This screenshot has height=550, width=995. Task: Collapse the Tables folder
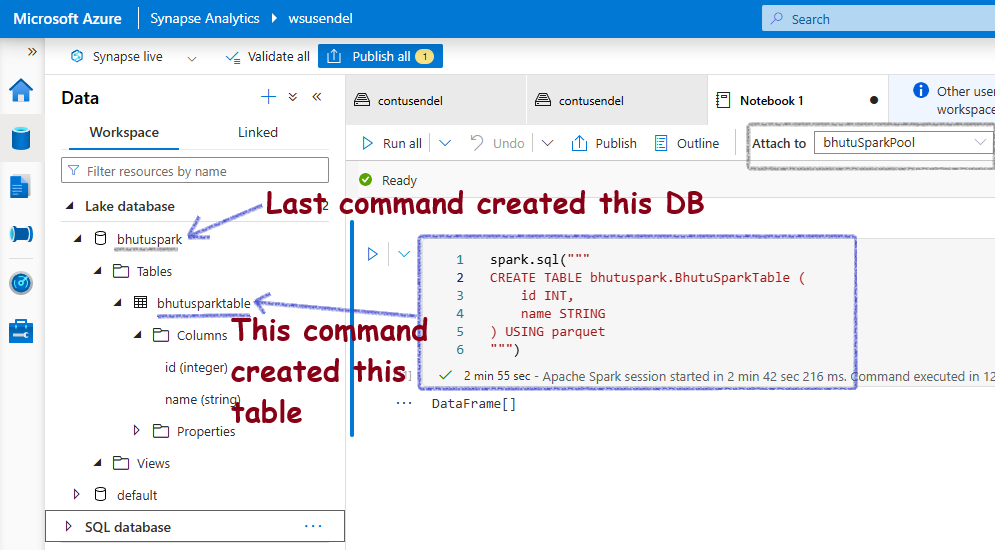[98, 271]
